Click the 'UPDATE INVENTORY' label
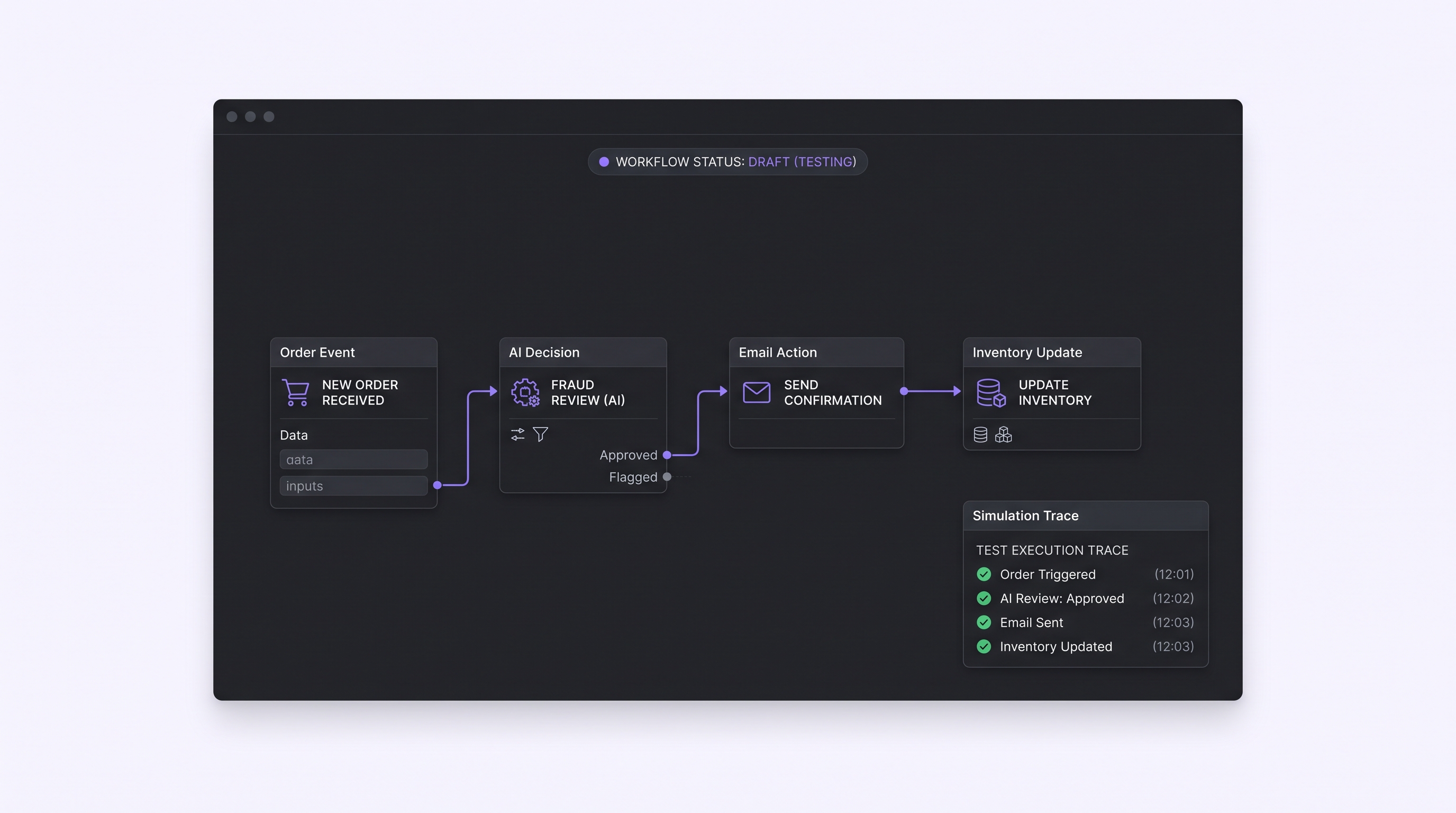1456x813 pixels. click(x=1054, y=392)
